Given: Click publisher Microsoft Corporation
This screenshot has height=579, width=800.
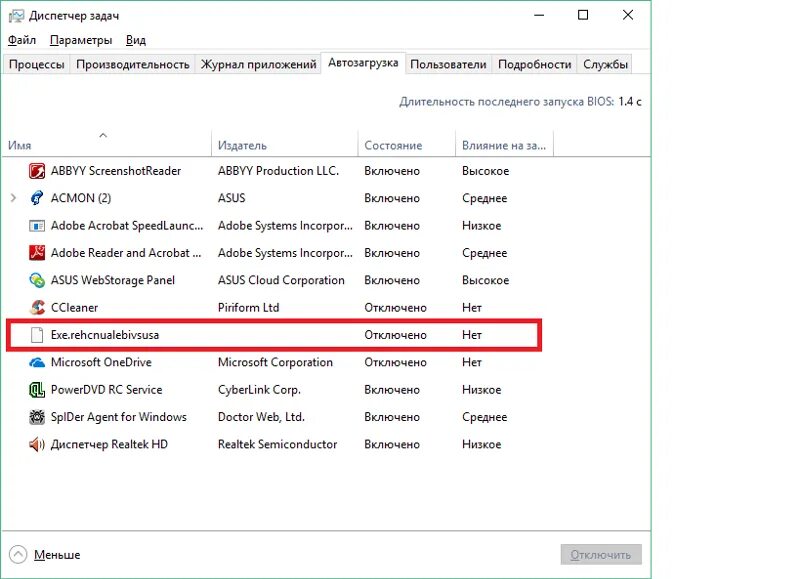Looking at the screenshot, I should point(275,362).
